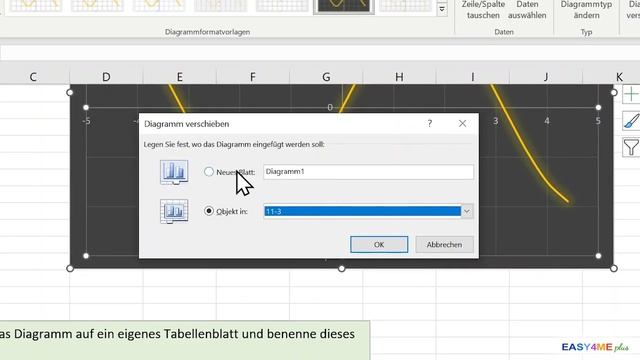The image size is (640, 360).
Task: Select column header J
Action: [x=546, y=77]
